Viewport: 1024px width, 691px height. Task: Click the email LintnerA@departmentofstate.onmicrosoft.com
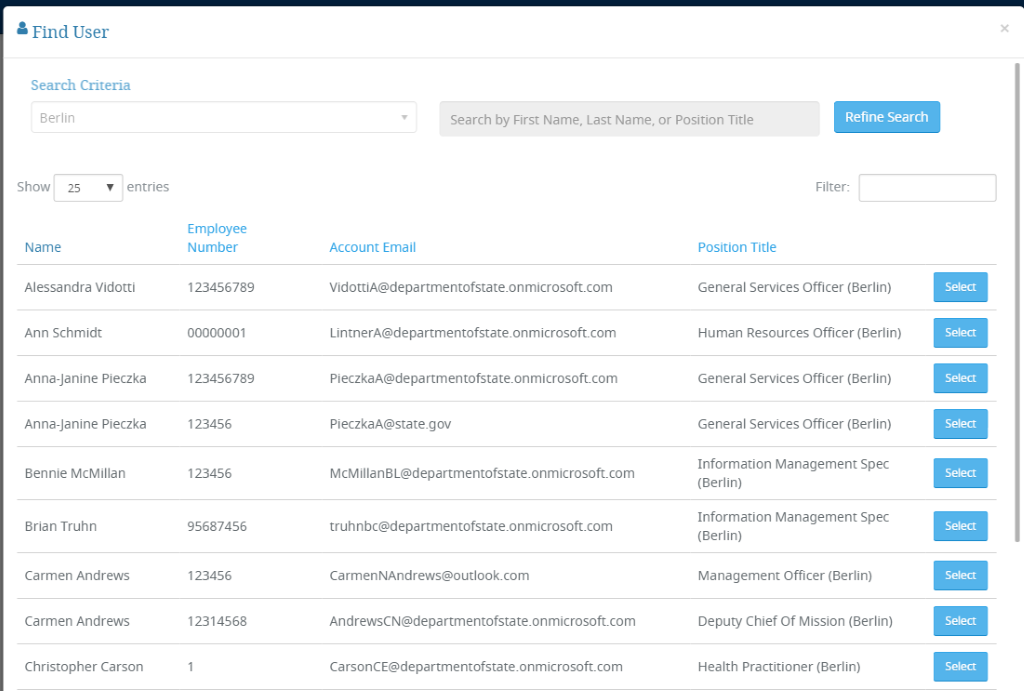tap(473, 333)
